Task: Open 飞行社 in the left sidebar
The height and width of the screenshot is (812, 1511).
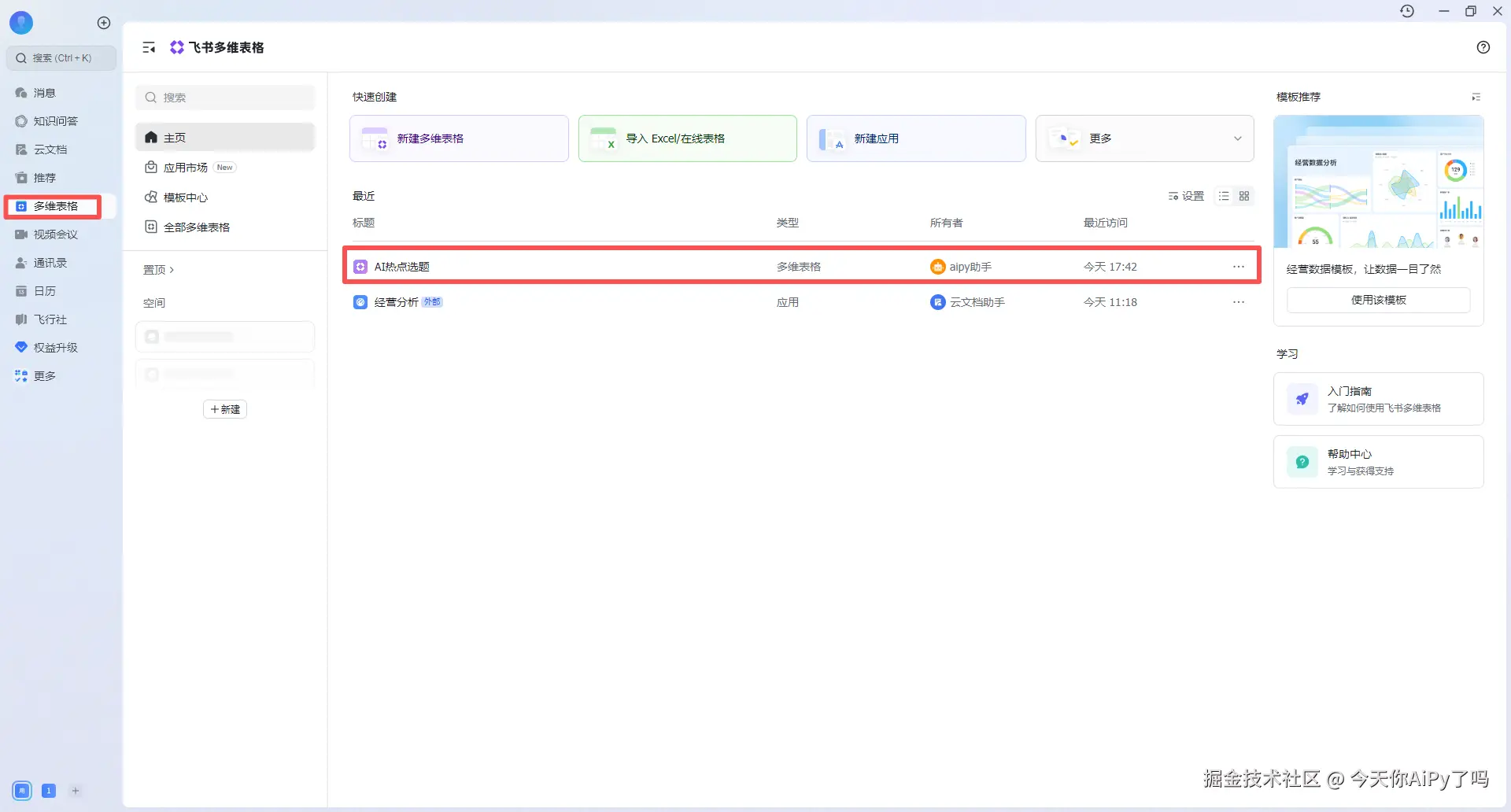Action: [50, 319]
